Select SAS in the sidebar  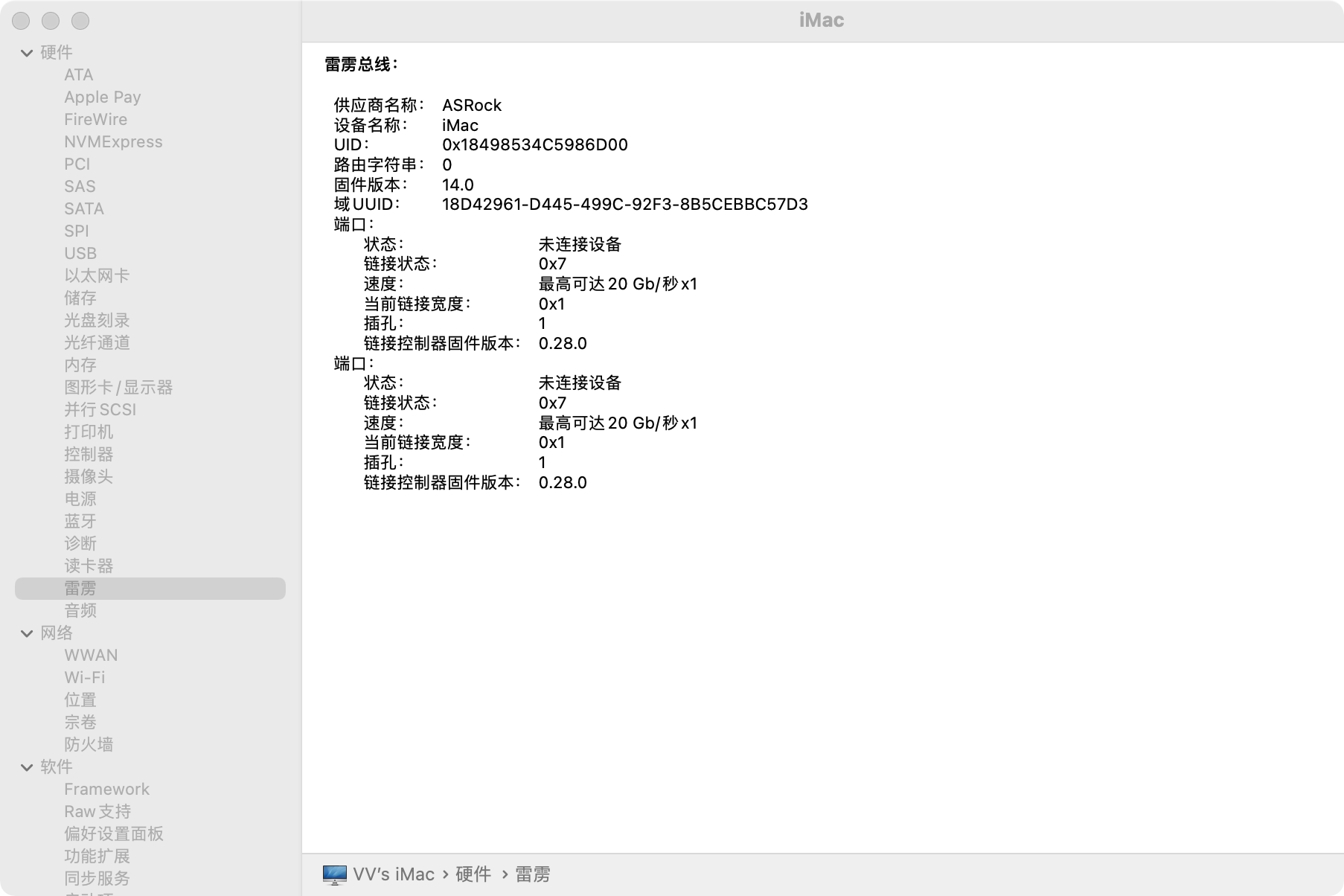point(80,187)
